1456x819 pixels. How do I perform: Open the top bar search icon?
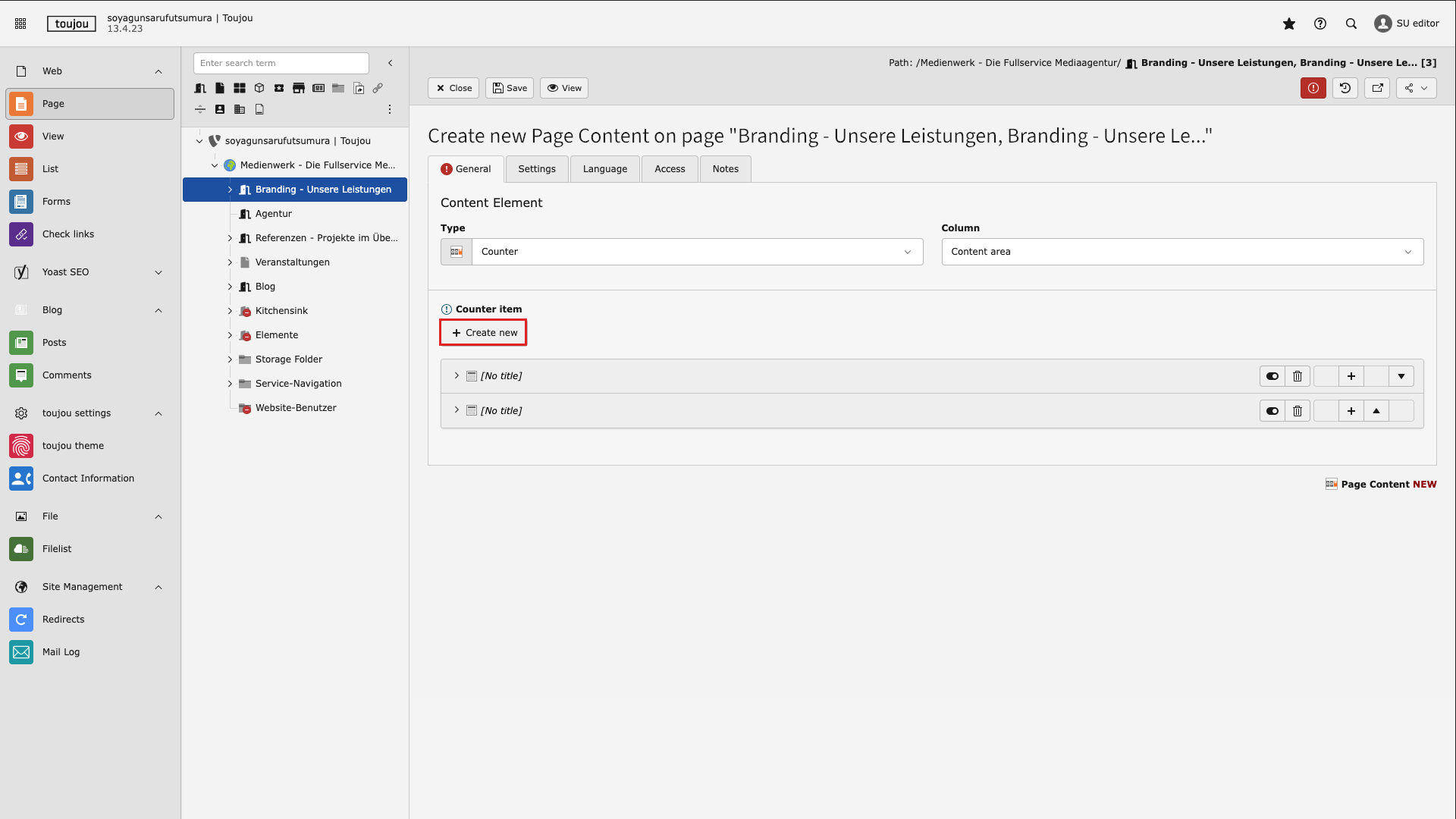tap(1351, 24)
